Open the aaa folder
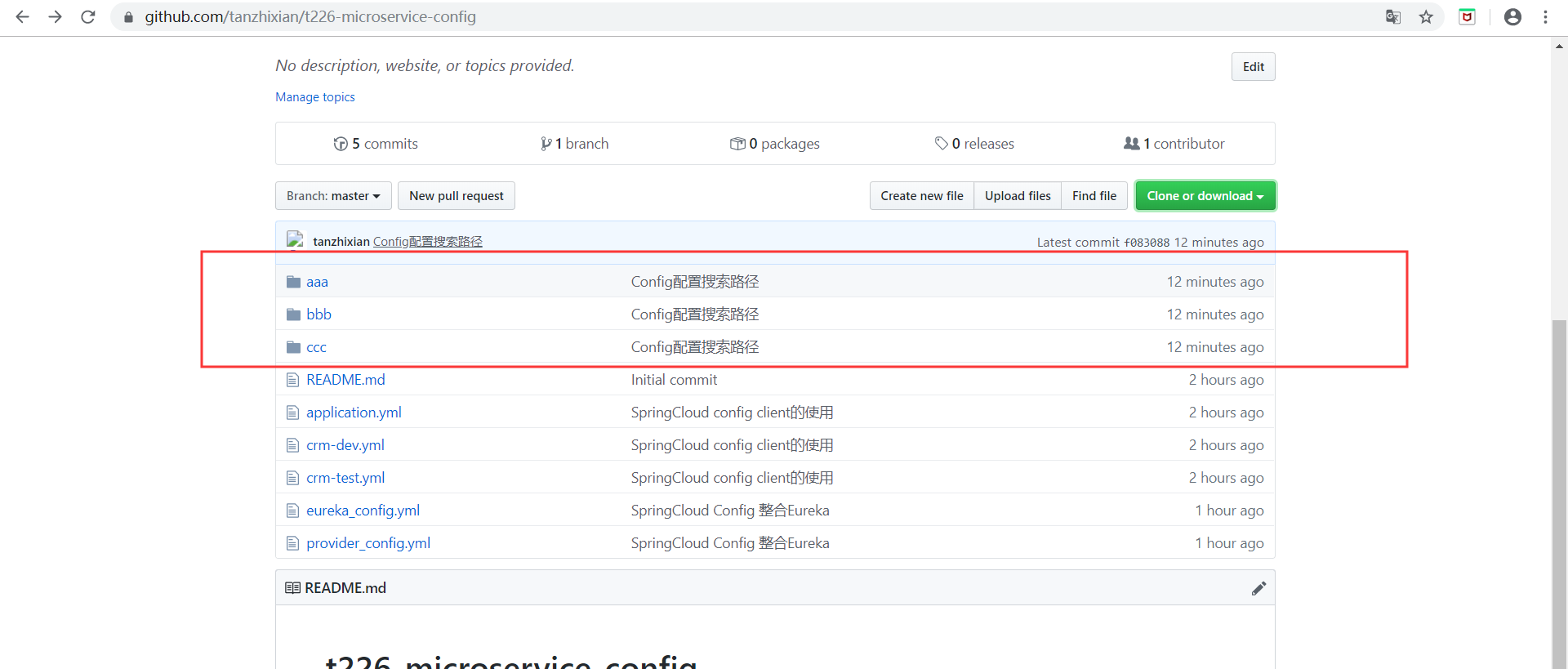The image size is (1568, 669). [317, 282]
